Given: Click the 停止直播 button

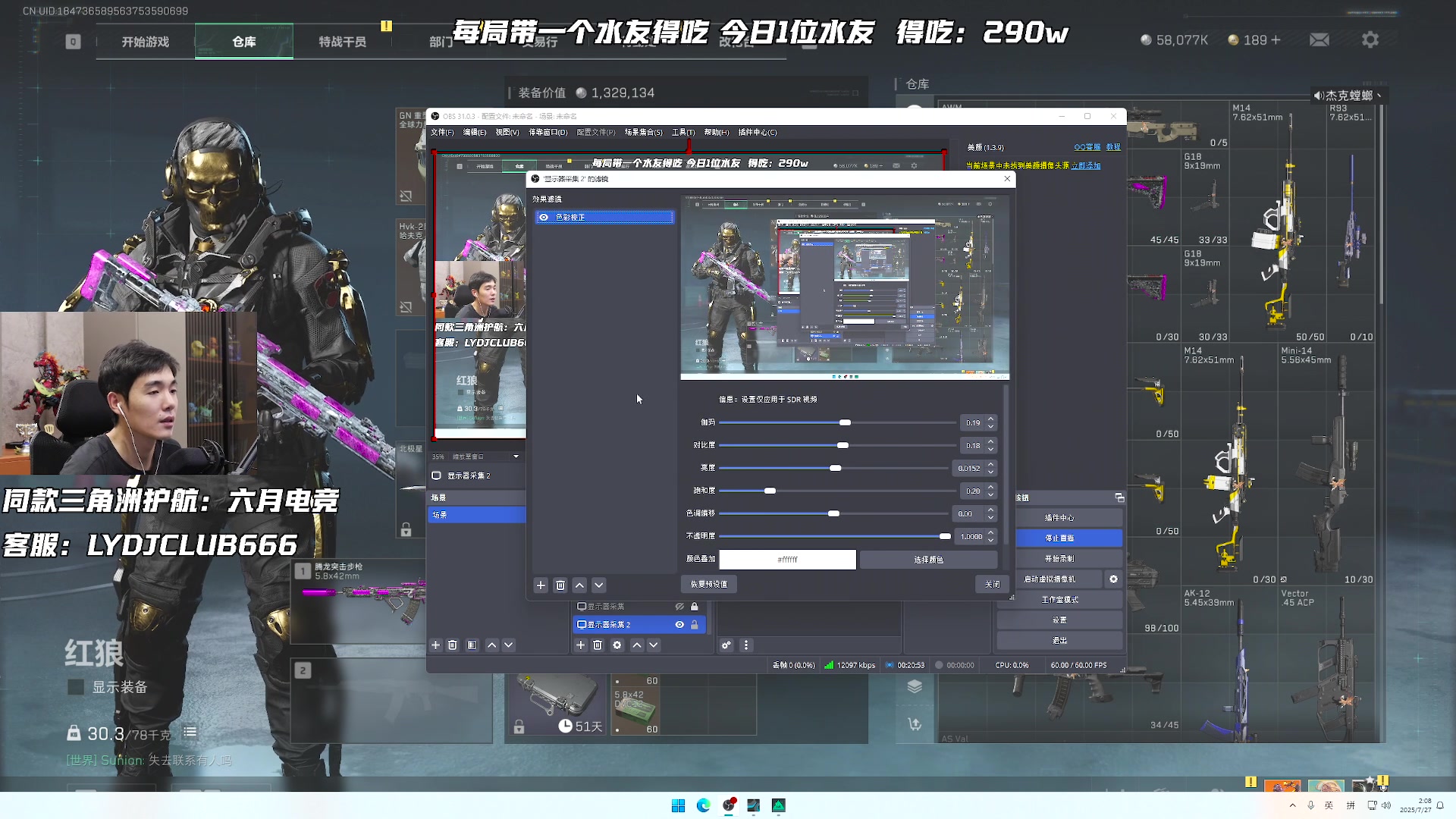Looking at the screenshot, I should click(x=1059, y=538).
